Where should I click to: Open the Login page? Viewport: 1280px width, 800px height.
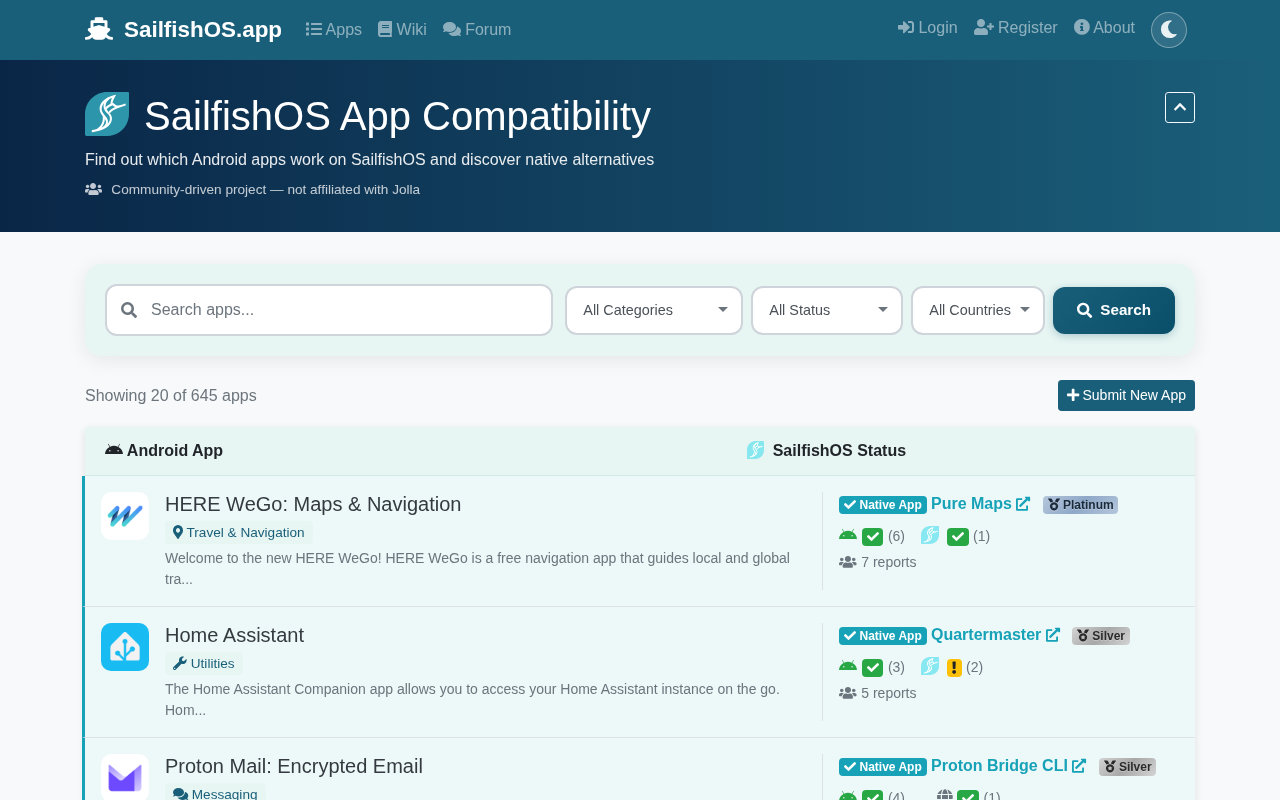pyautogui.click(x=927, y=28)
